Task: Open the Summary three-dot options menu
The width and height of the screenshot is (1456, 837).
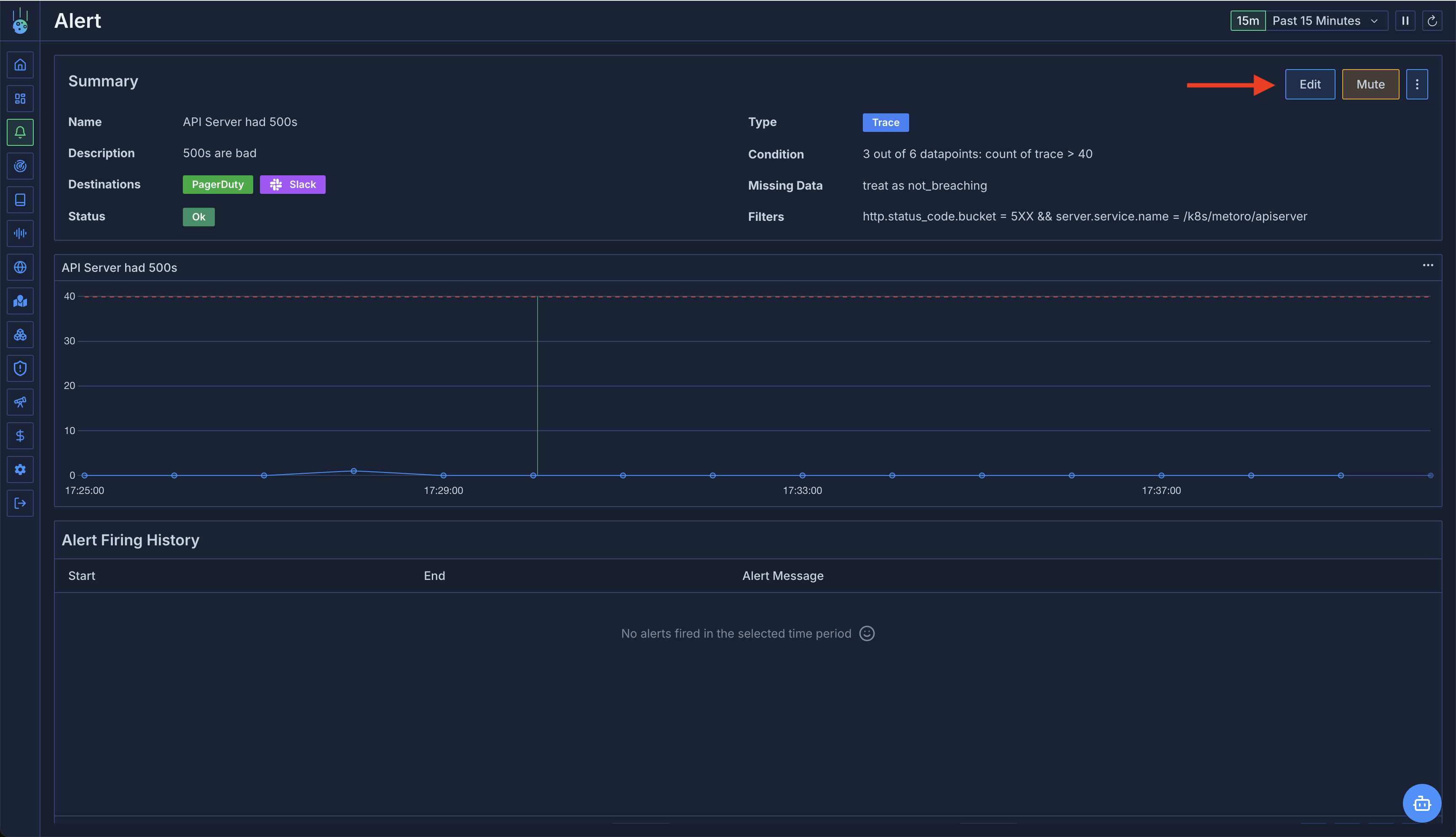Action: 1416,85
